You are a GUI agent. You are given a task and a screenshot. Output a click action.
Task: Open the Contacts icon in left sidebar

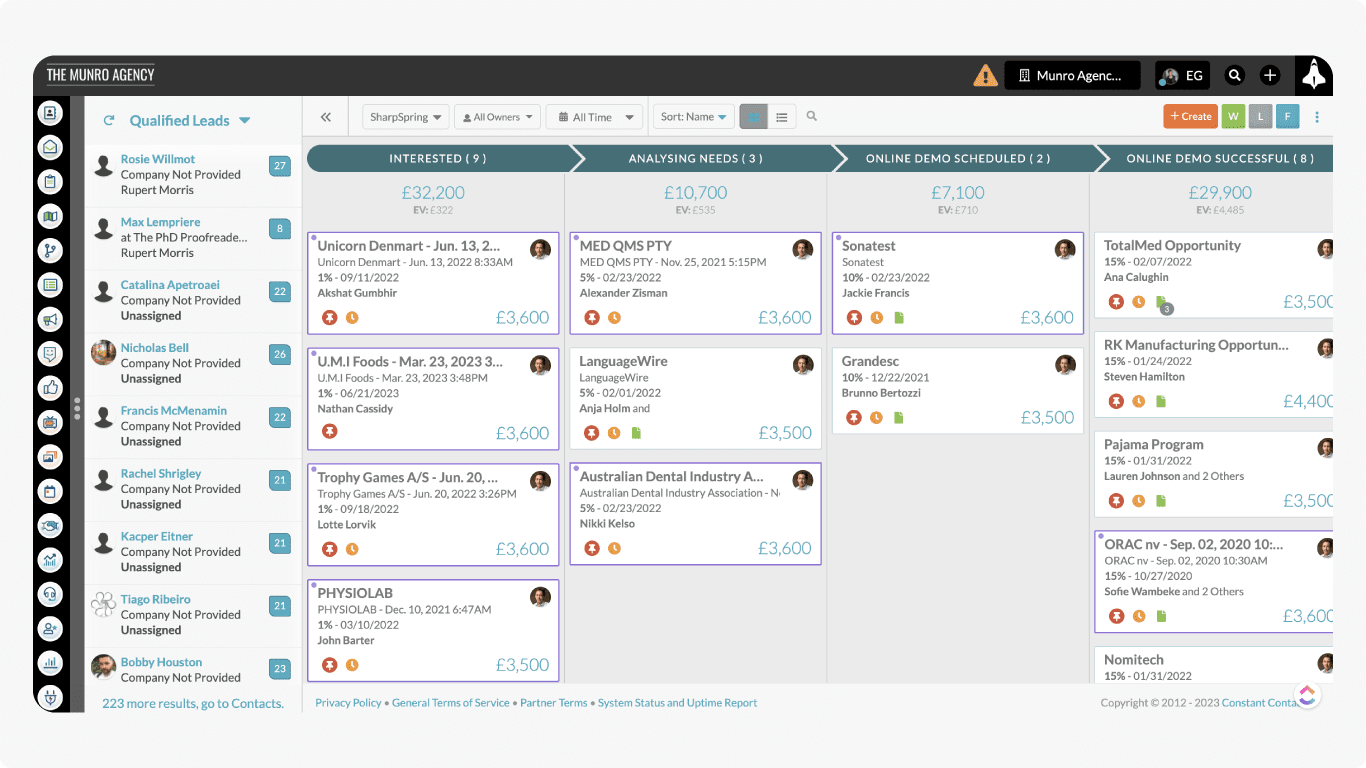(x=50, y=113)
